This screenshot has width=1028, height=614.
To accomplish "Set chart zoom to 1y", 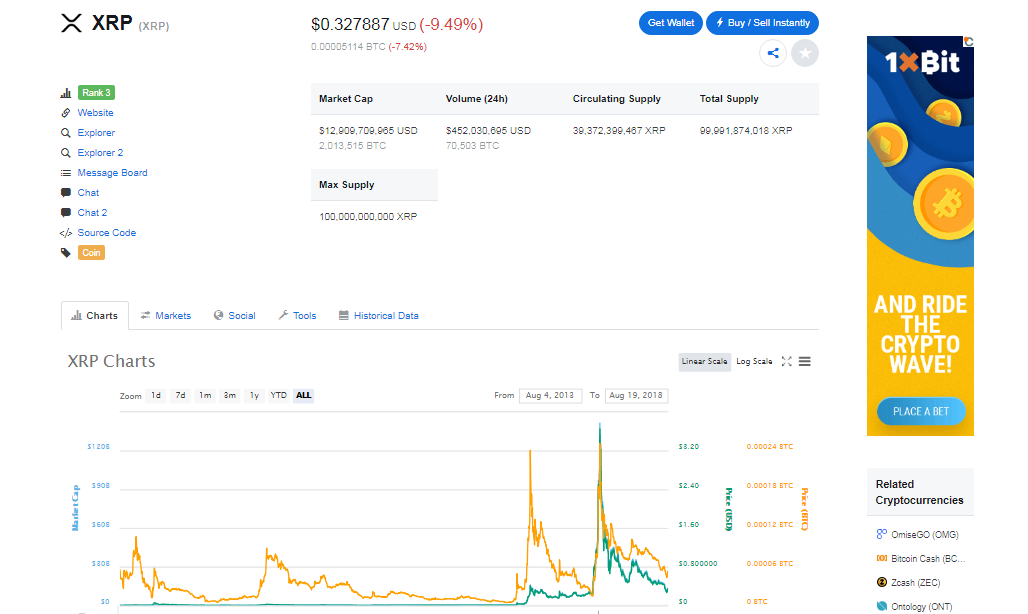I will pyautogui.click(x=254, y=396).
